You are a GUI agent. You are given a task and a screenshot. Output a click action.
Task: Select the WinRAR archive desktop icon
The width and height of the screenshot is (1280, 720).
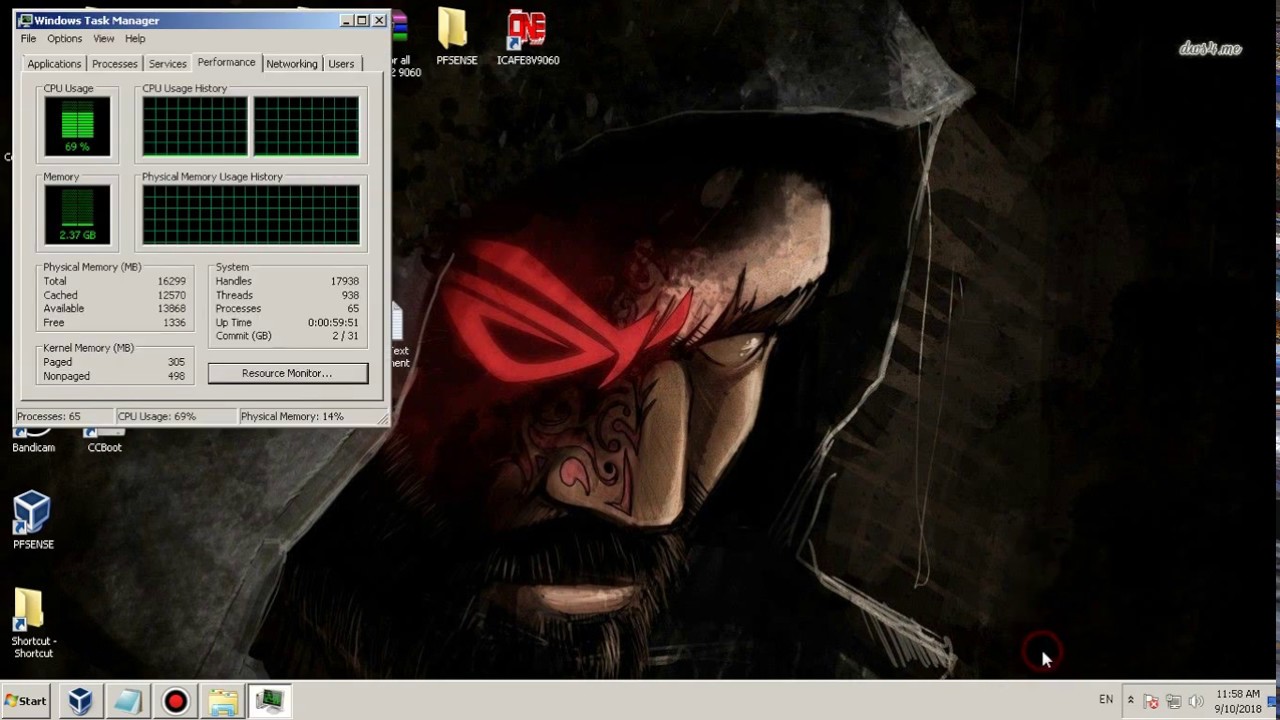(400, 45)
